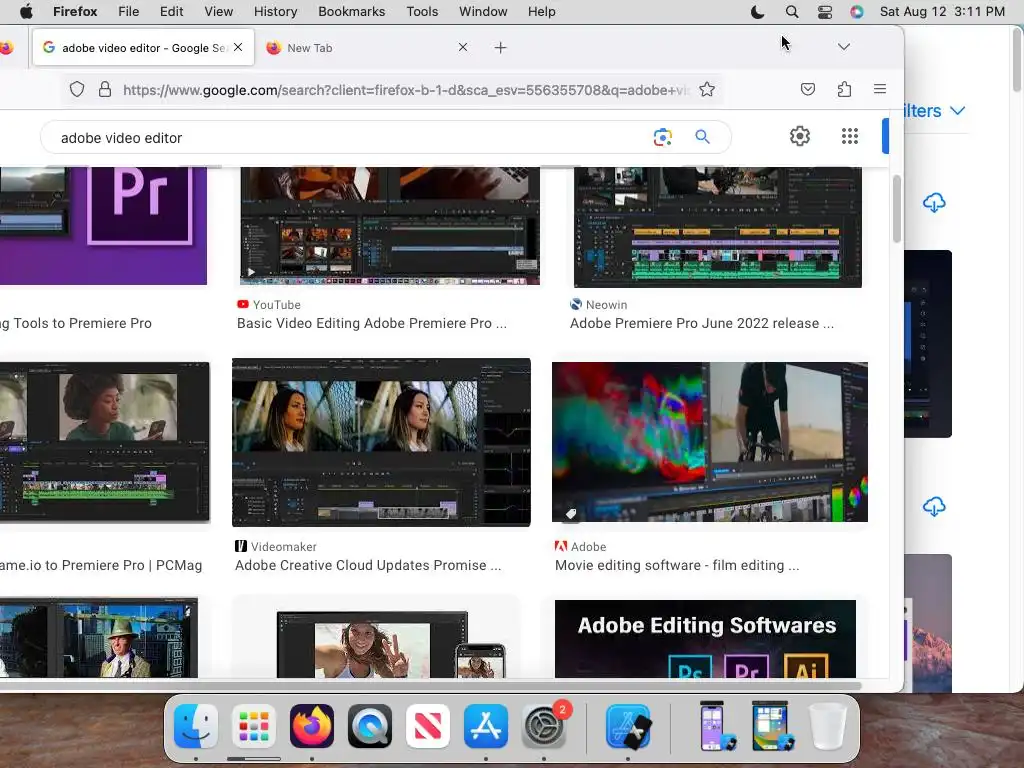Click the date and time in menu bar
Image resolution: width=1024 pixels, height=768 pixels.
point(942,11)
